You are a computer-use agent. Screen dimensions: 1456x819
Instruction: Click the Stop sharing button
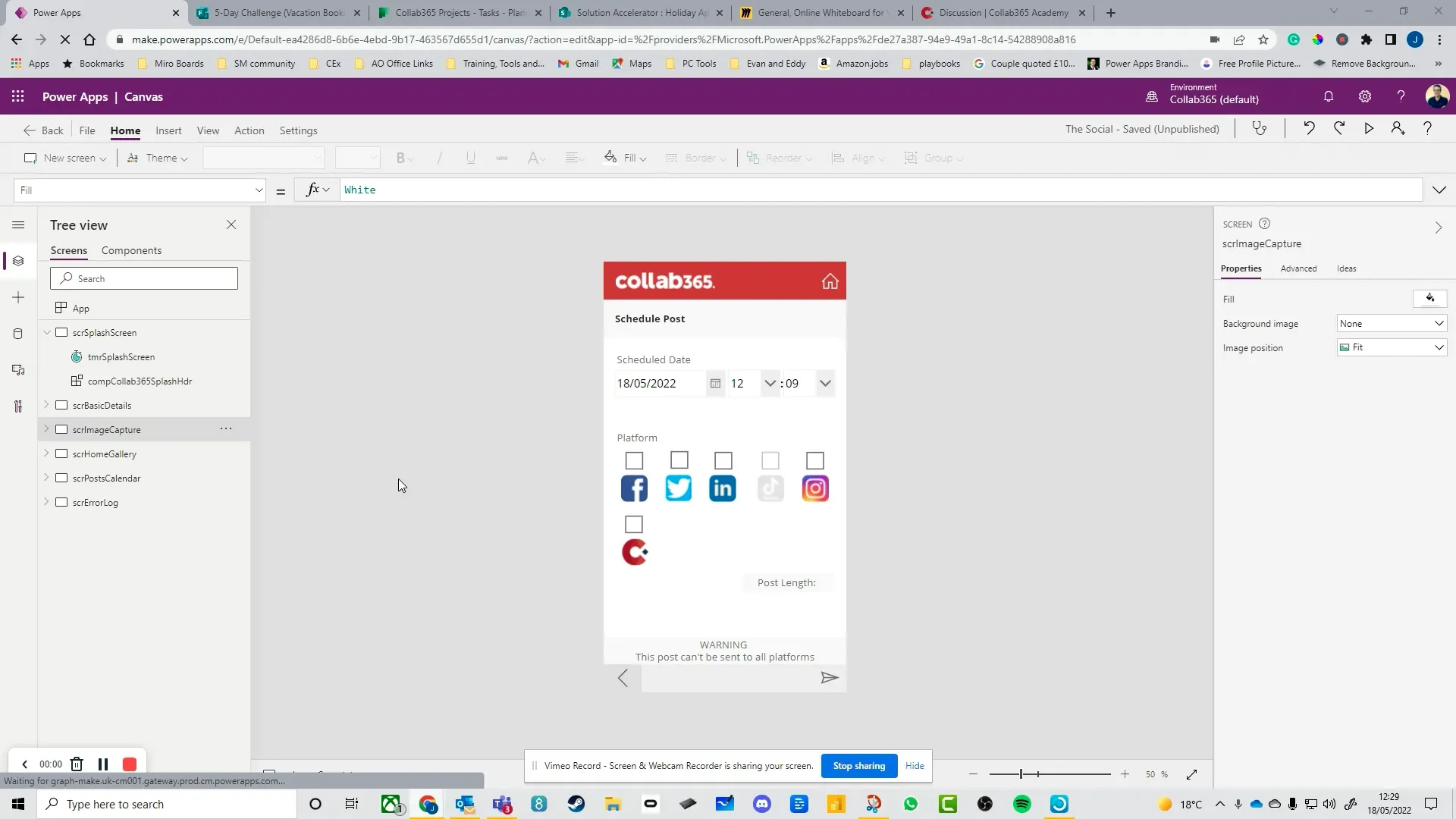[x=858, y=766]
